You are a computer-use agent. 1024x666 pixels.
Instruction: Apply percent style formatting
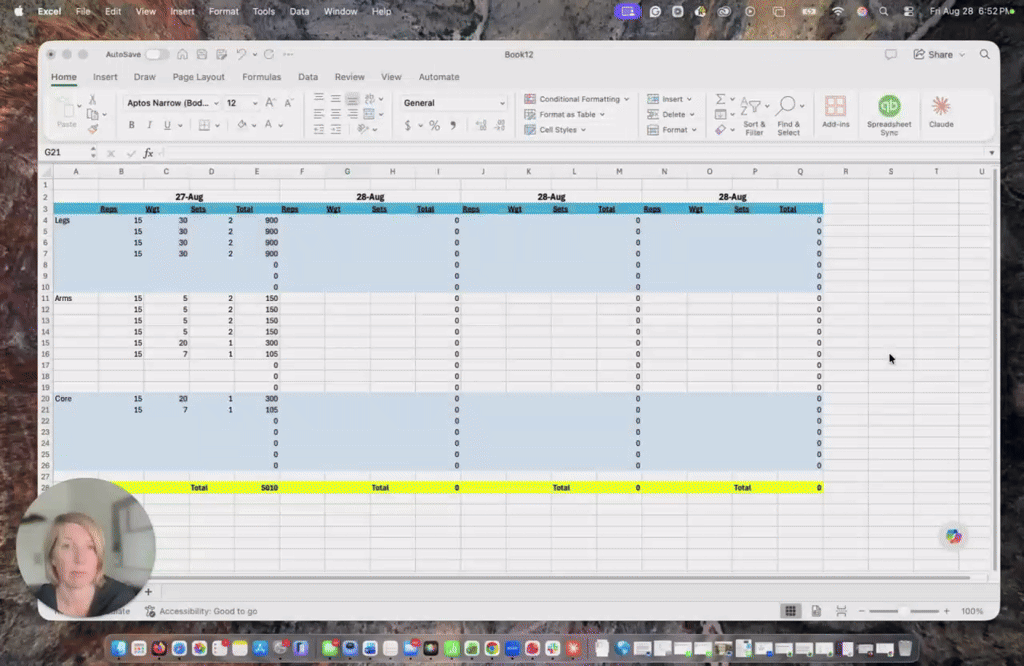[x=434, y=125]
